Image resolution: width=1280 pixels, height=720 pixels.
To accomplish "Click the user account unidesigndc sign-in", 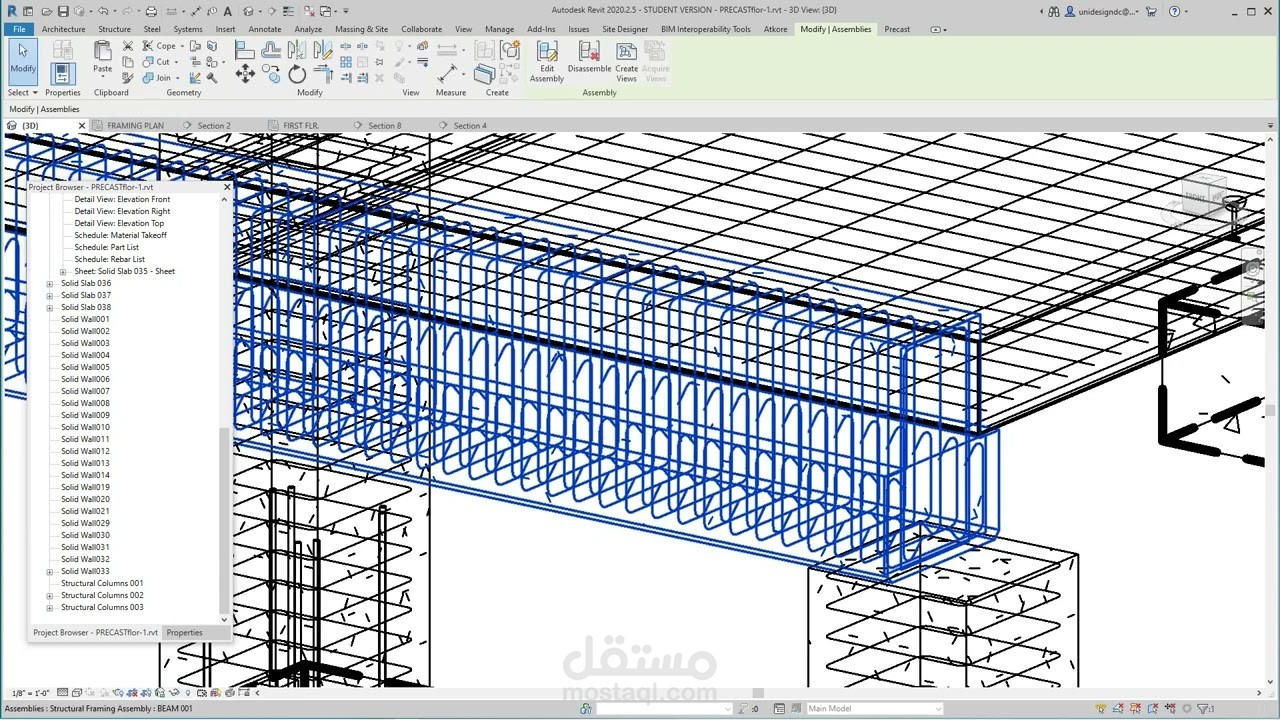I will pyautogui.click(x=1101, y=12).
